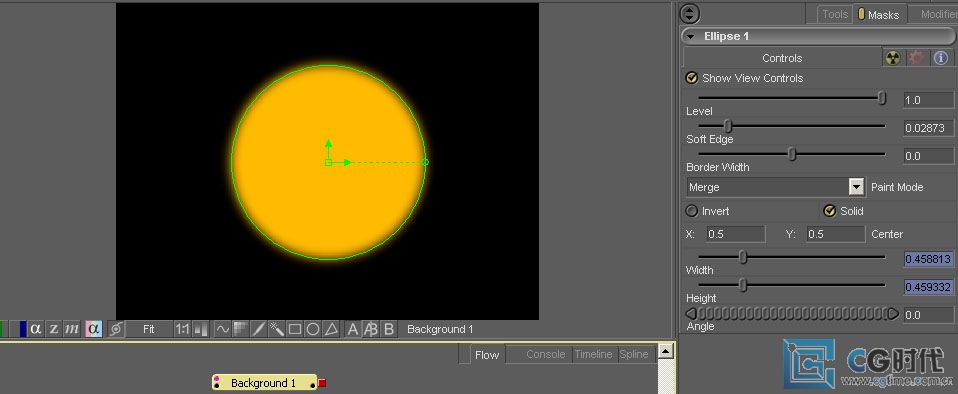958x394 pixels.
Task: Select the ellipse mask tool icon
Action: click(x=313, y=329)
